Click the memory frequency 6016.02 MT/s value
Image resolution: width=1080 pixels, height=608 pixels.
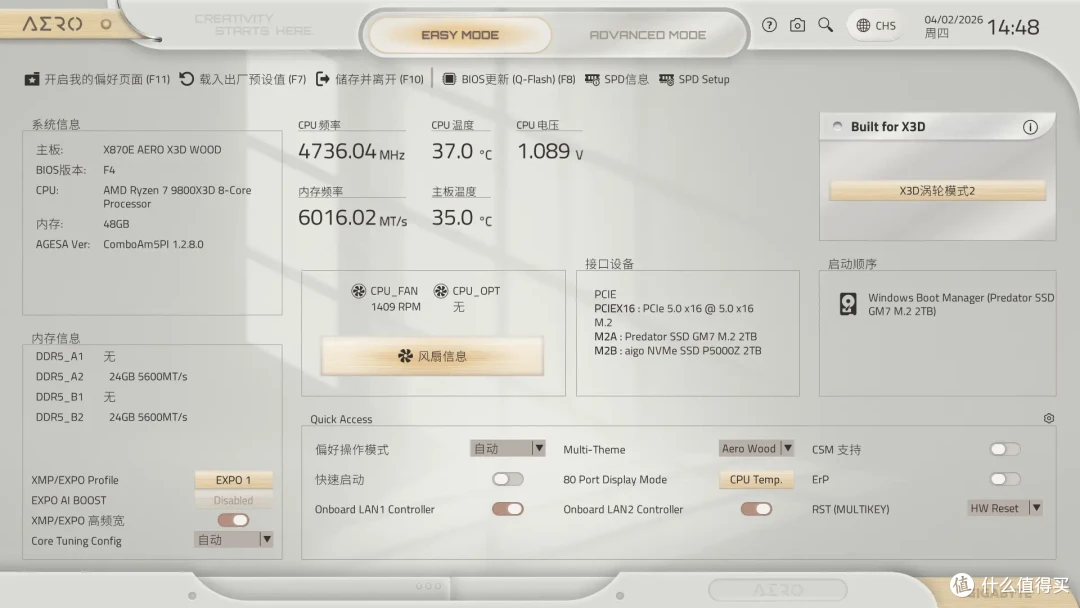(353, 218)
